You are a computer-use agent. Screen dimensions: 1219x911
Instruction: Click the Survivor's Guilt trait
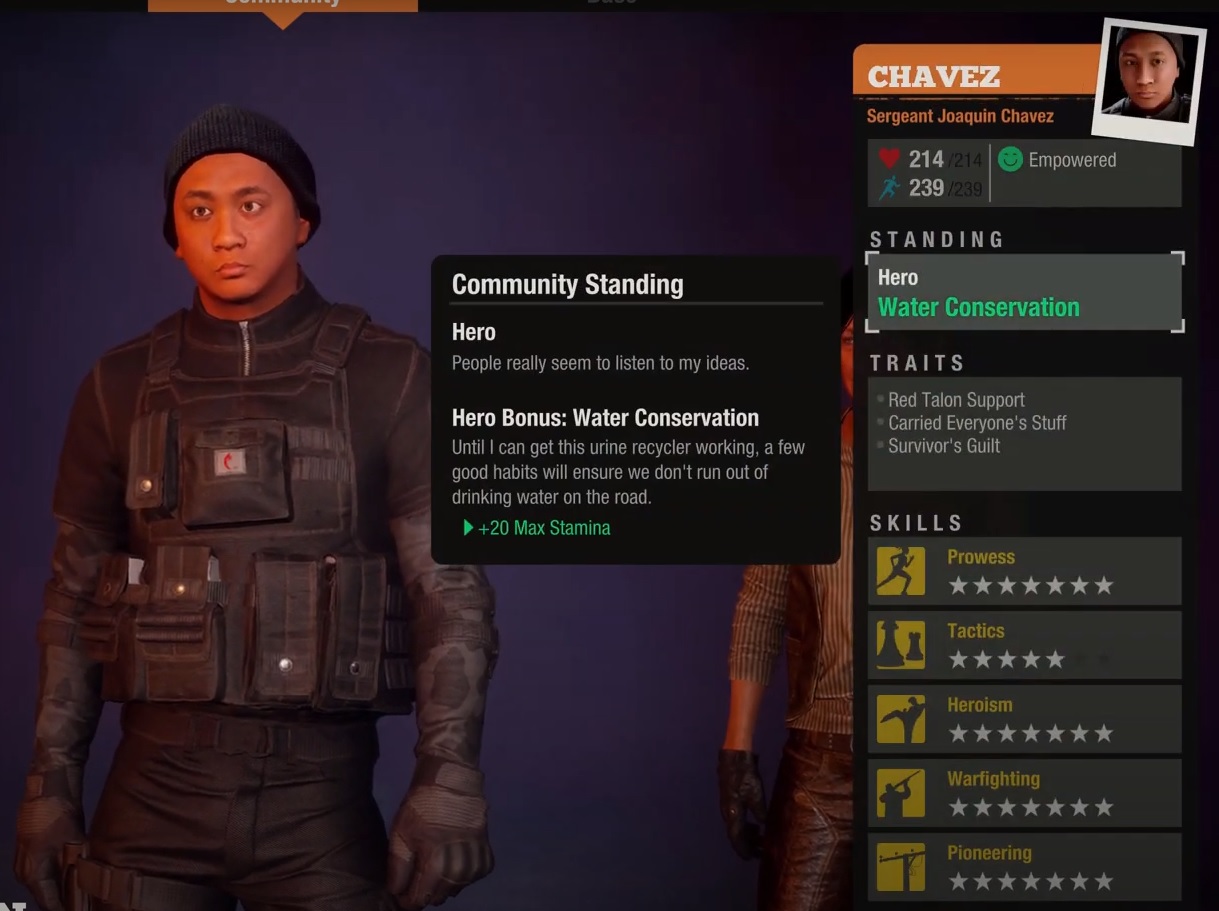point(943,446)
